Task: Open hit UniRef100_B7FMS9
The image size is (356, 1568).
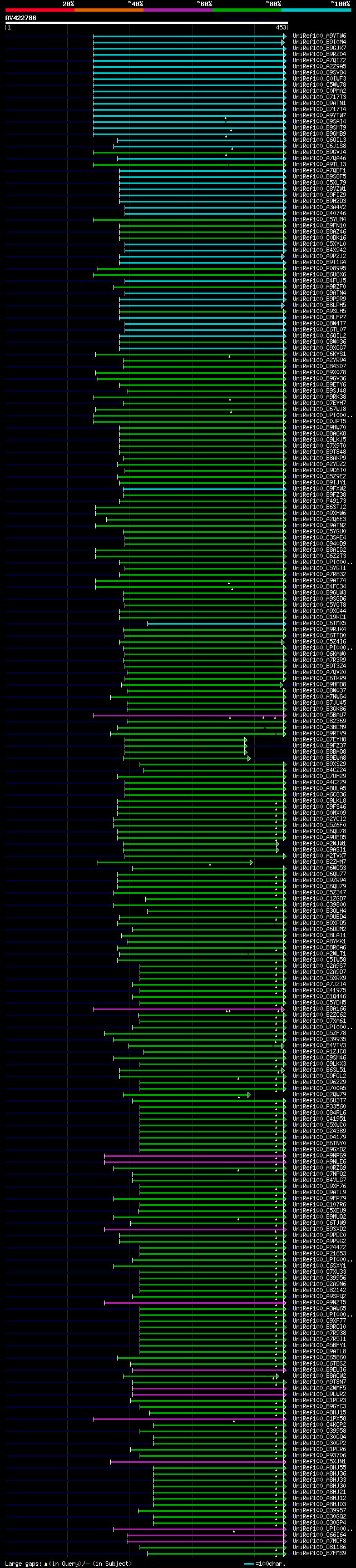Action: (x=319, y=1554)
